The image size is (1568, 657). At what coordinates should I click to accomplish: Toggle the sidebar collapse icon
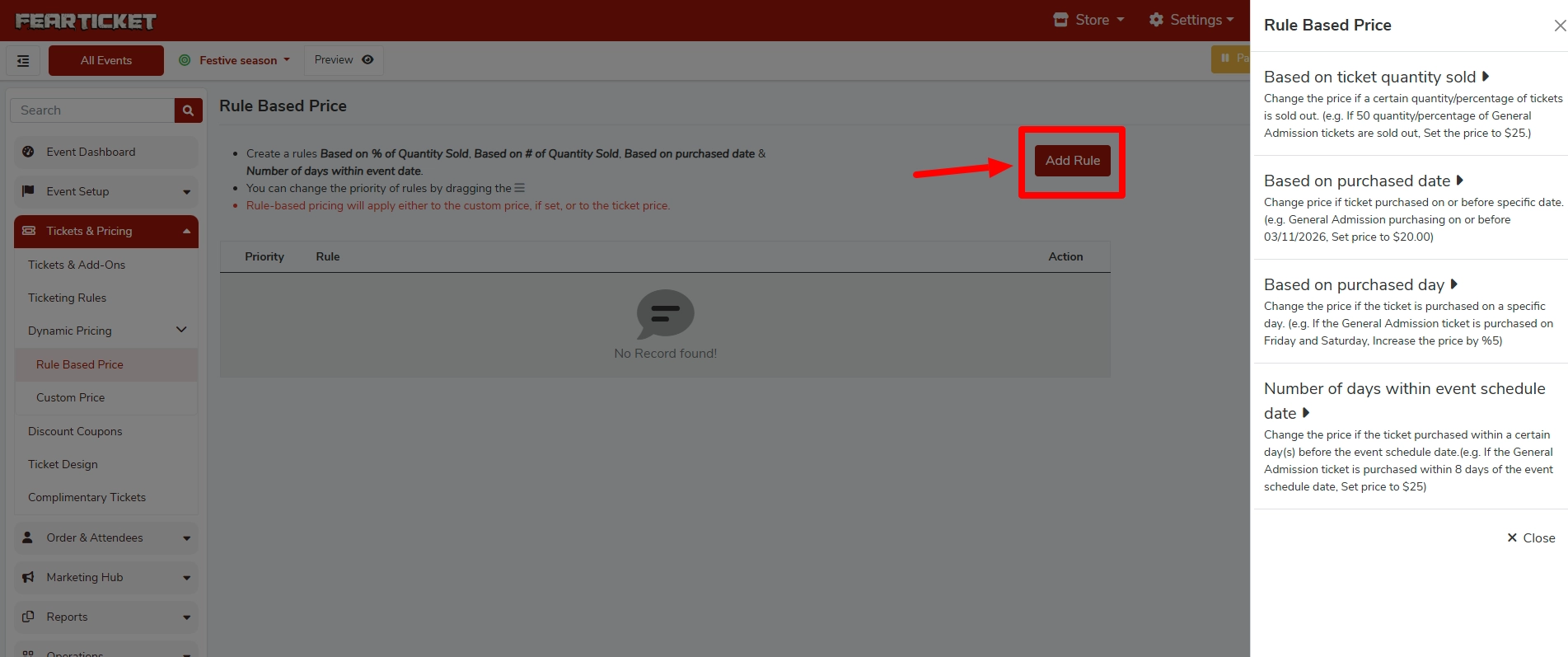click(x=23, y=60)
